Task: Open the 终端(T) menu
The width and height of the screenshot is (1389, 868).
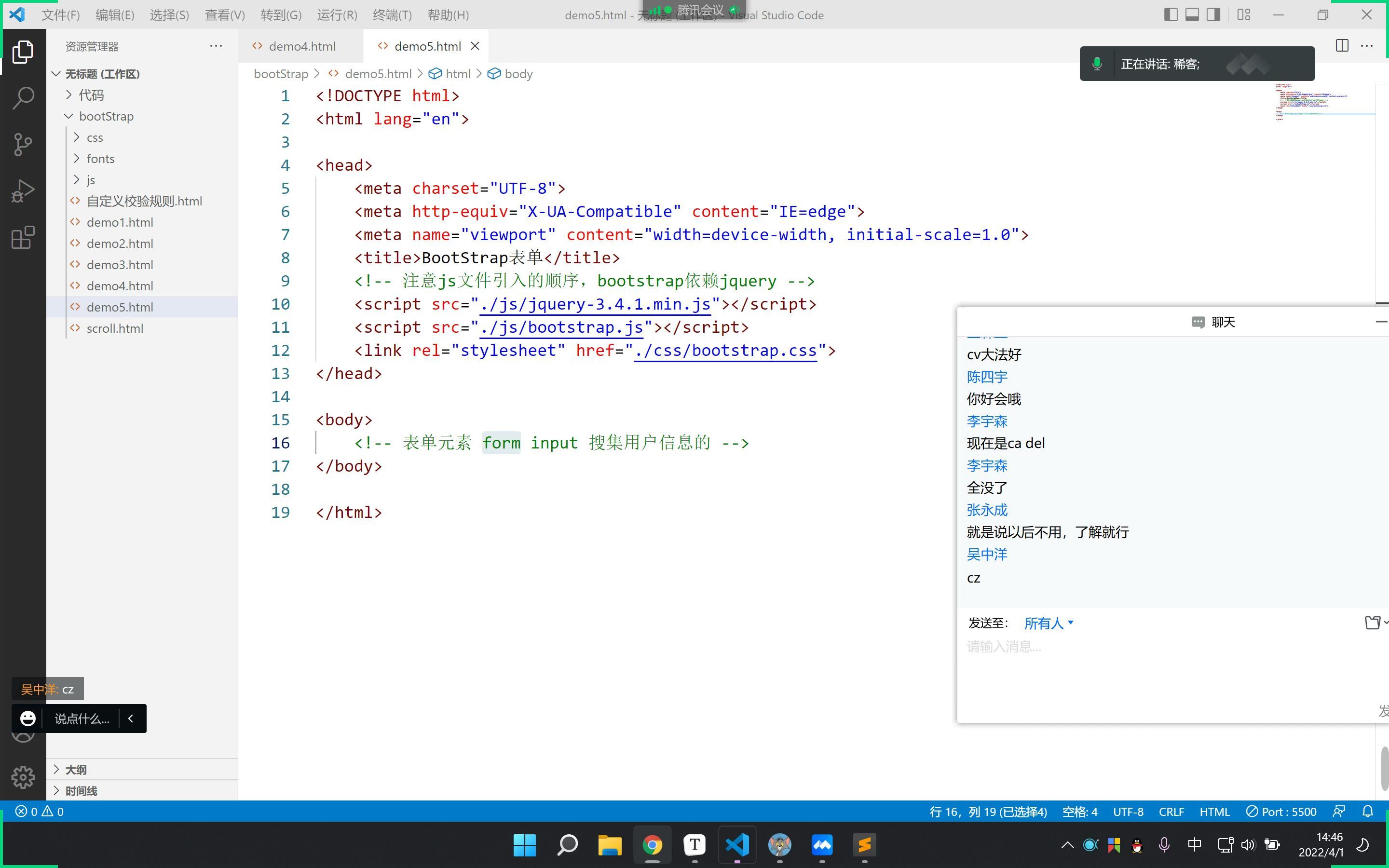Action: (392, 15)
